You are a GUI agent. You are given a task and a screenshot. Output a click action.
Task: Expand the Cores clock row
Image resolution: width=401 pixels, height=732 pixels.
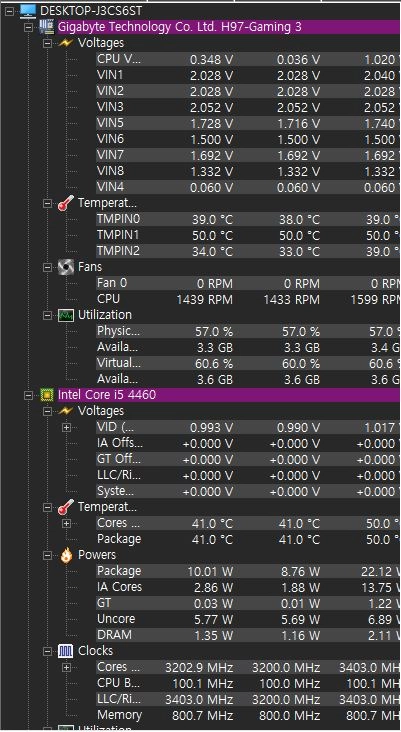tap(67, 667)
